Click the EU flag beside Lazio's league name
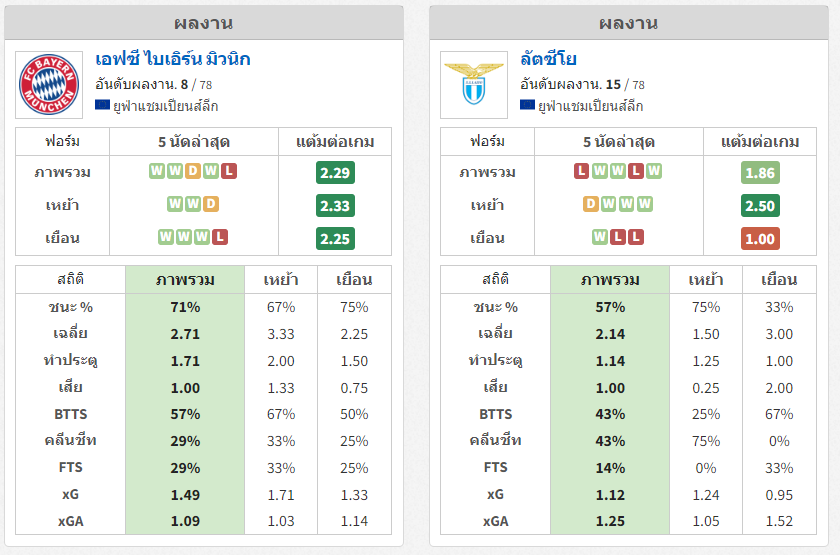Screen dimensions: 840x555 [x=527, y=105]
